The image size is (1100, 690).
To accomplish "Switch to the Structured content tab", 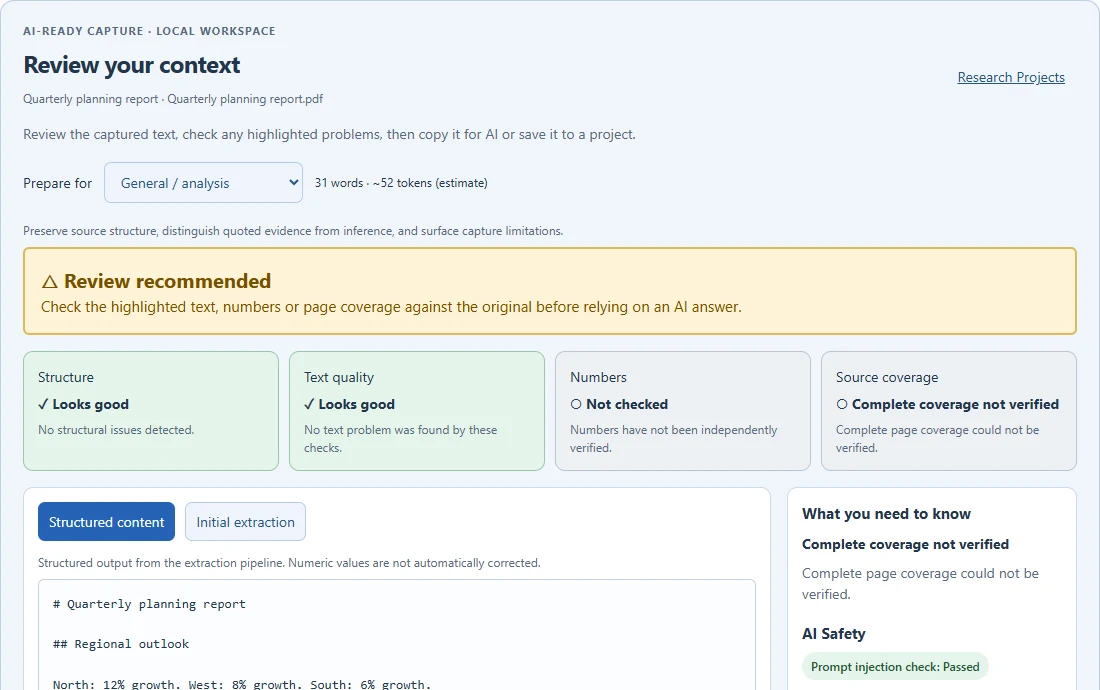I will (x=107, y=522).
